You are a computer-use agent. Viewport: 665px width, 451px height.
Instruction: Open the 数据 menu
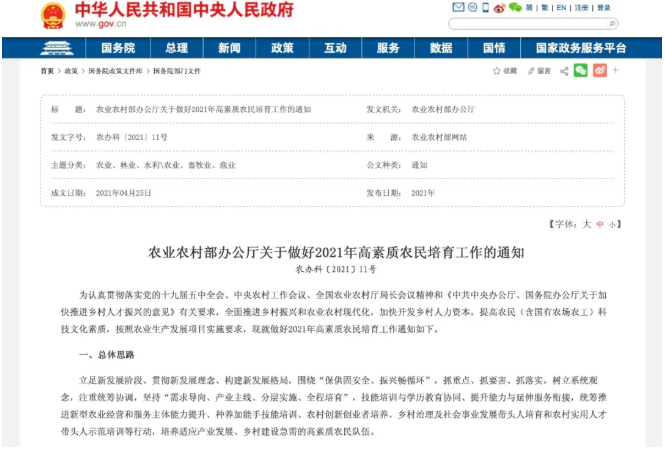pyautogui.click(x=441, y=48)
